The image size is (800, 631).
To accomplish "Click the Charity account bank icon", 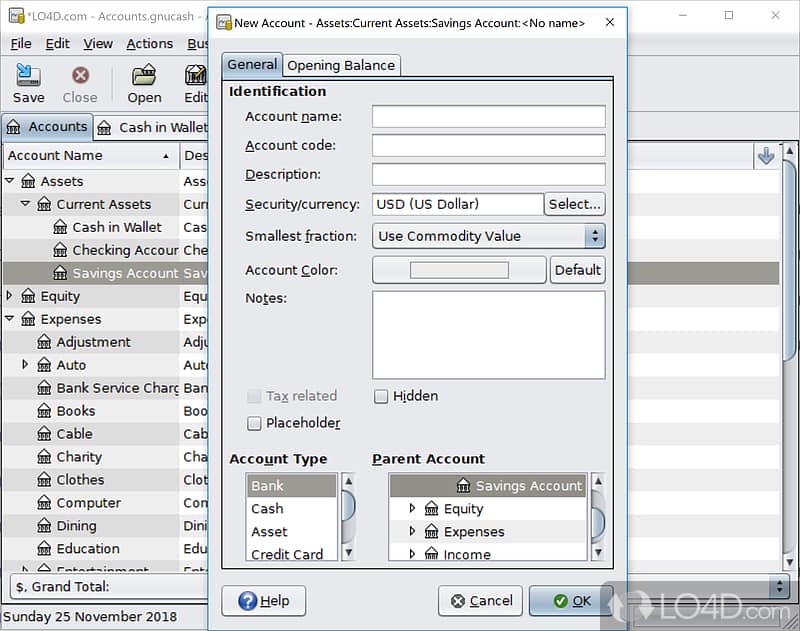I will (44, 457).
